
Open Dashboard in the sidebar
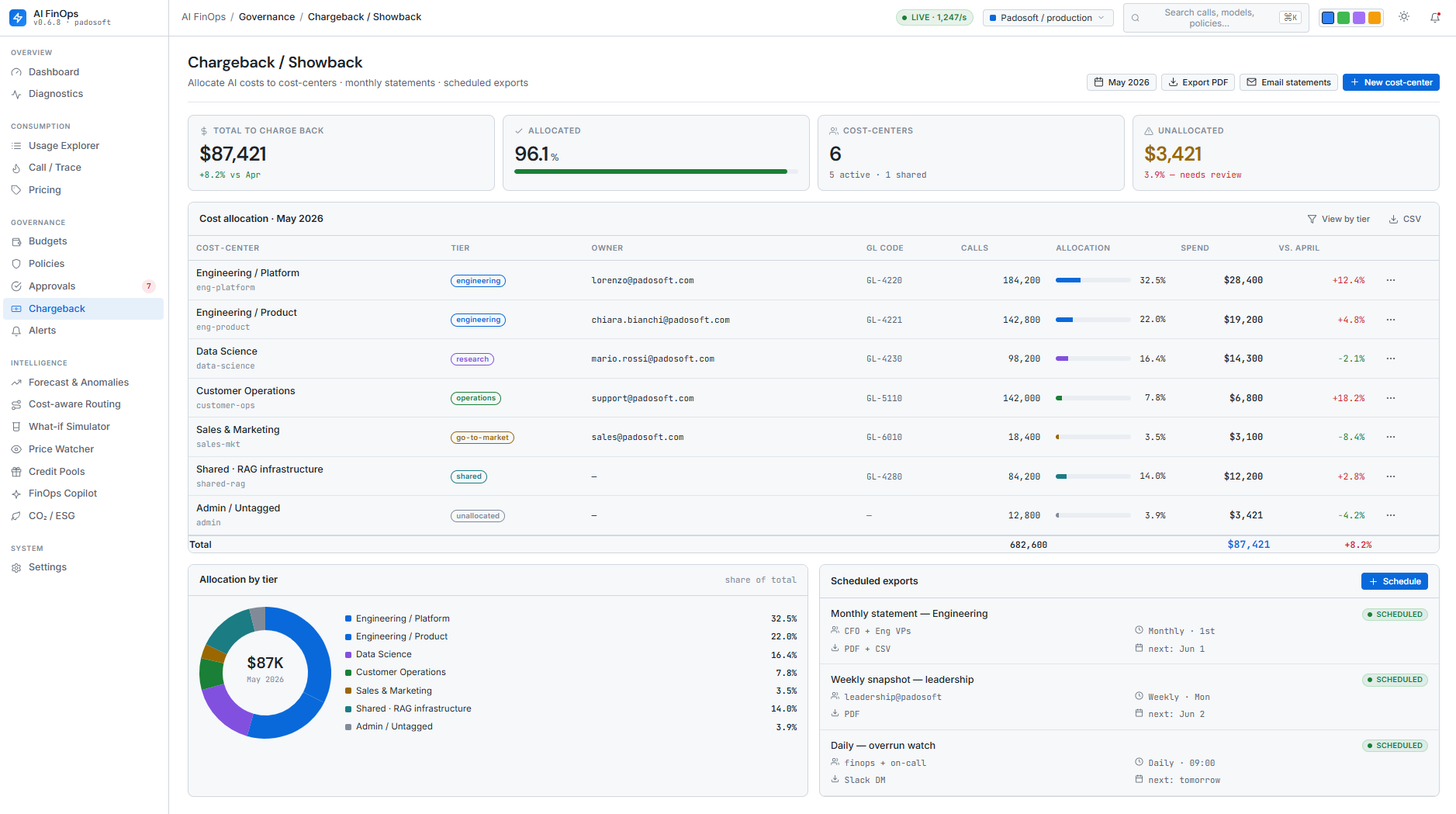click(x=84, y=72)
